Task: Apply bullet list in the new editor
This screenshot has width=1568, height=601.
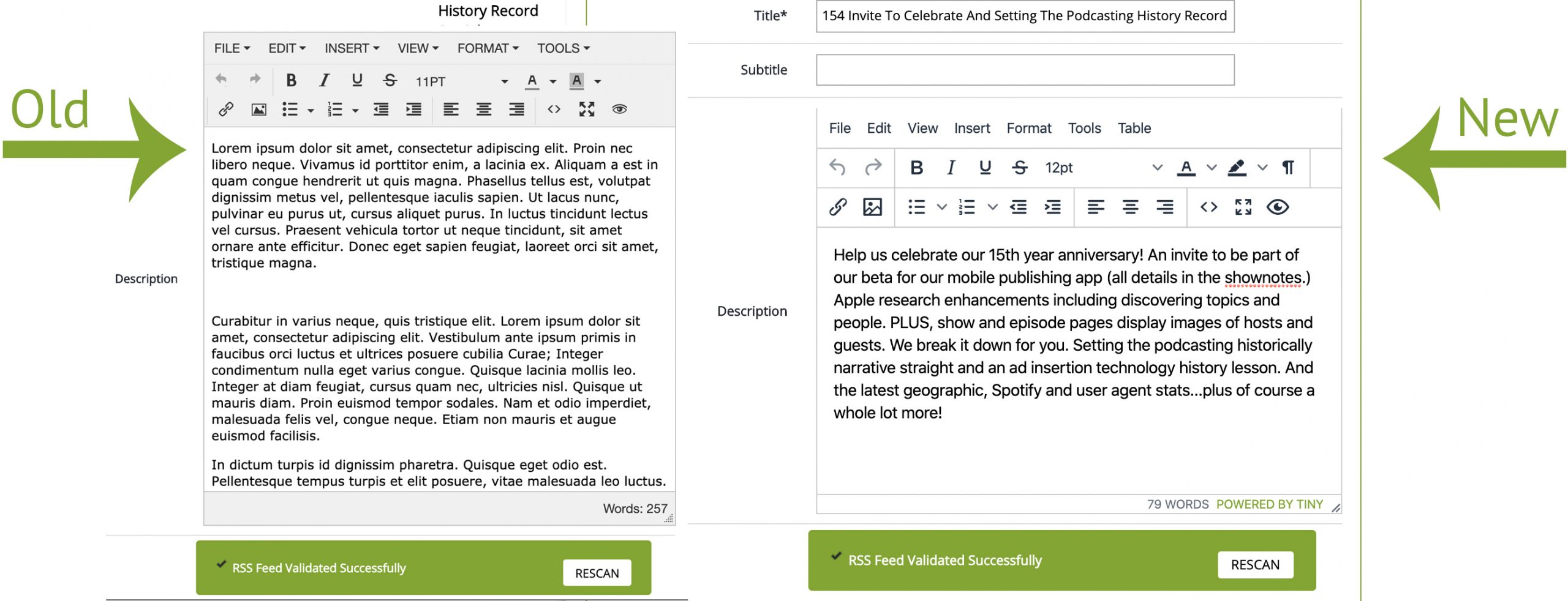Action: pos(916,207)
